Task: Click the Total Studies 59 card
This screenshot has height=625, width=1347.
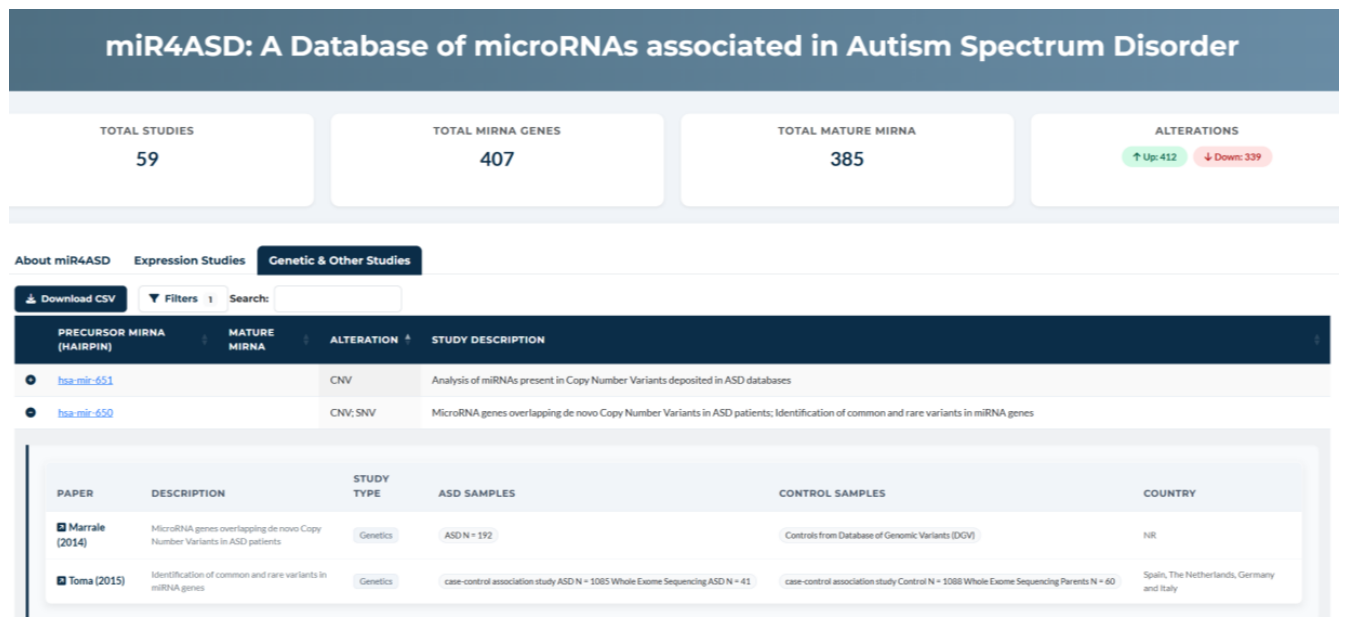Action: click(160, 160)
